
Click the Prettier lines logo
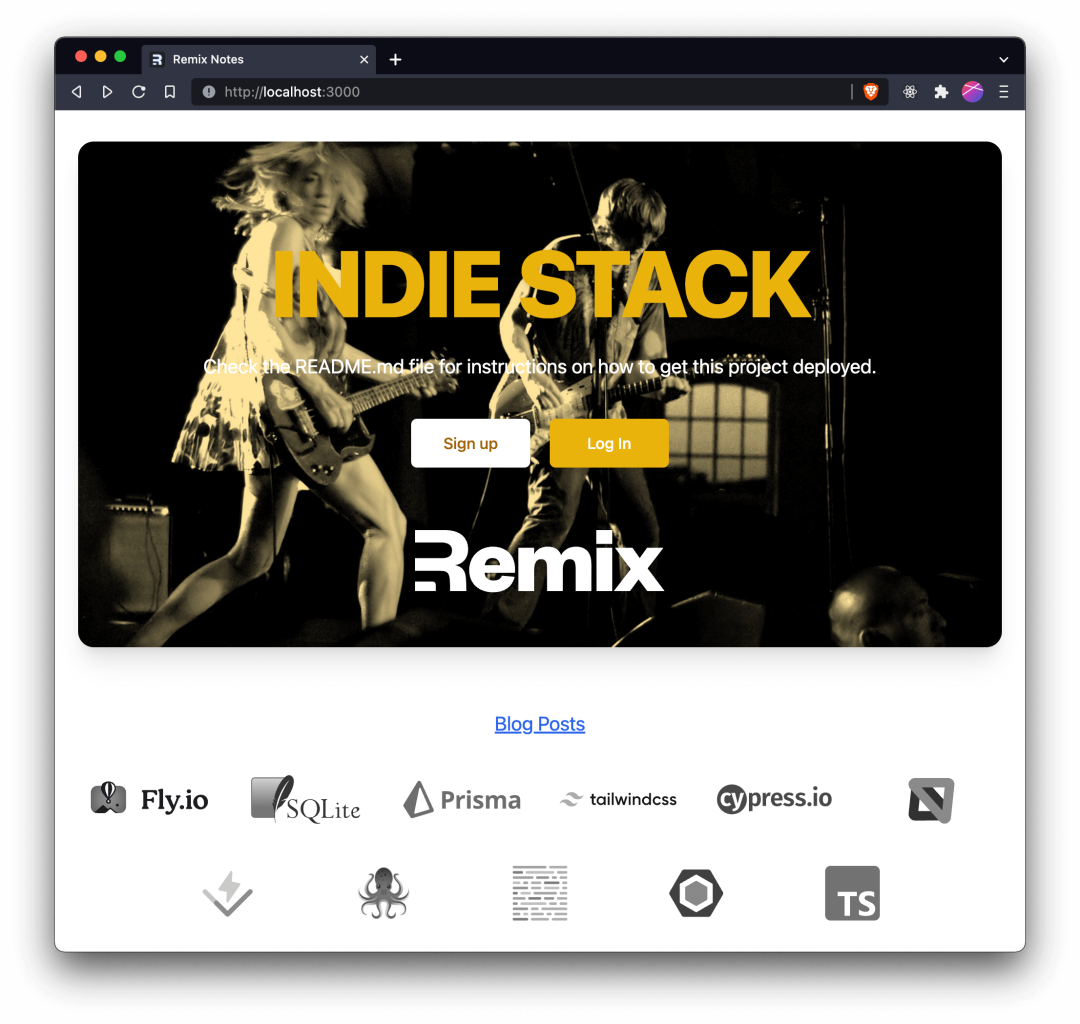[540, 893]
